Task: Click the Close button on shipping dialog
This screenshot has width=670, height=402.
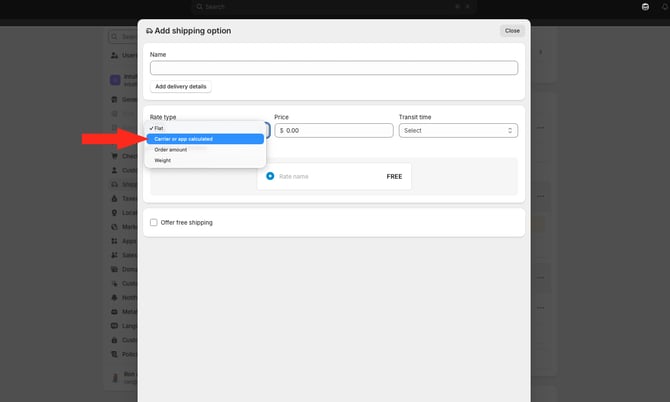Action: point(512,31)
